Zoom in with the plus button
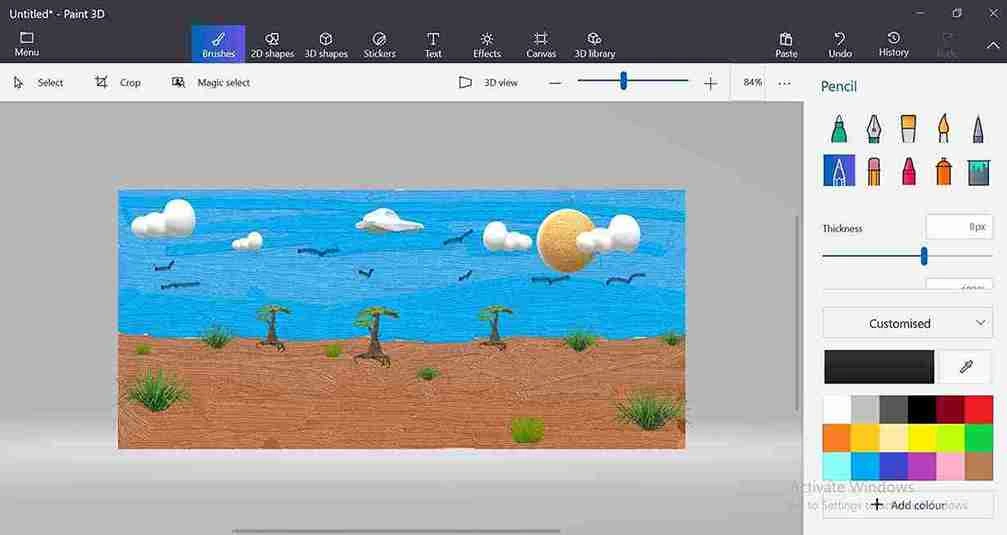This screenshot has height=535, width=1007. (710, 83)
